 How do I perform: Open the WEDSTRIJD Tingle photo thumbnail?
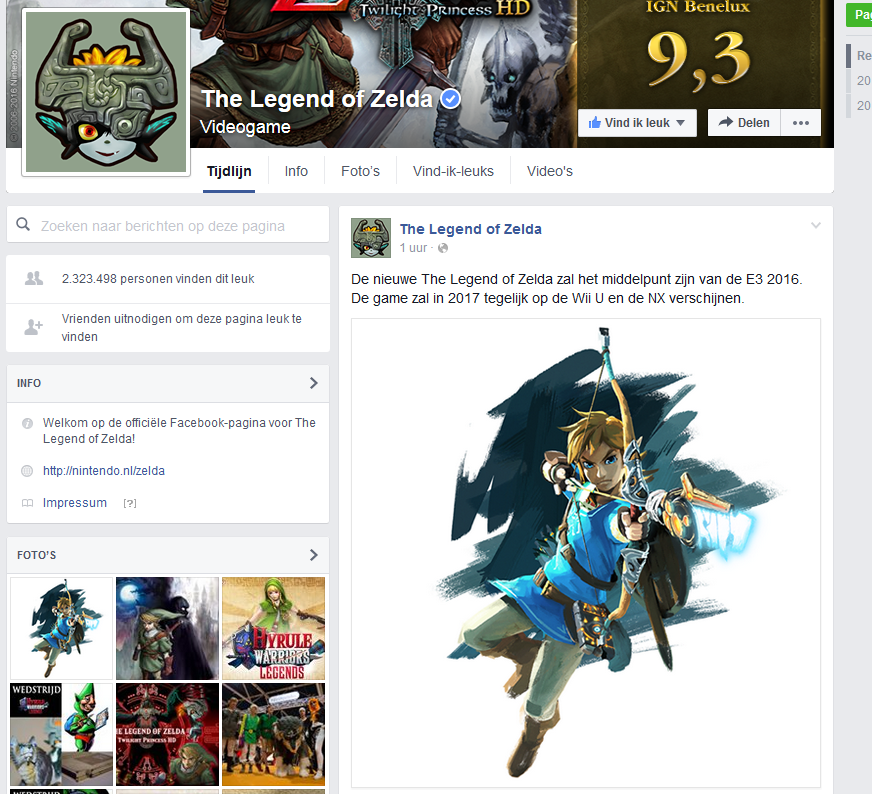point(61,734)
